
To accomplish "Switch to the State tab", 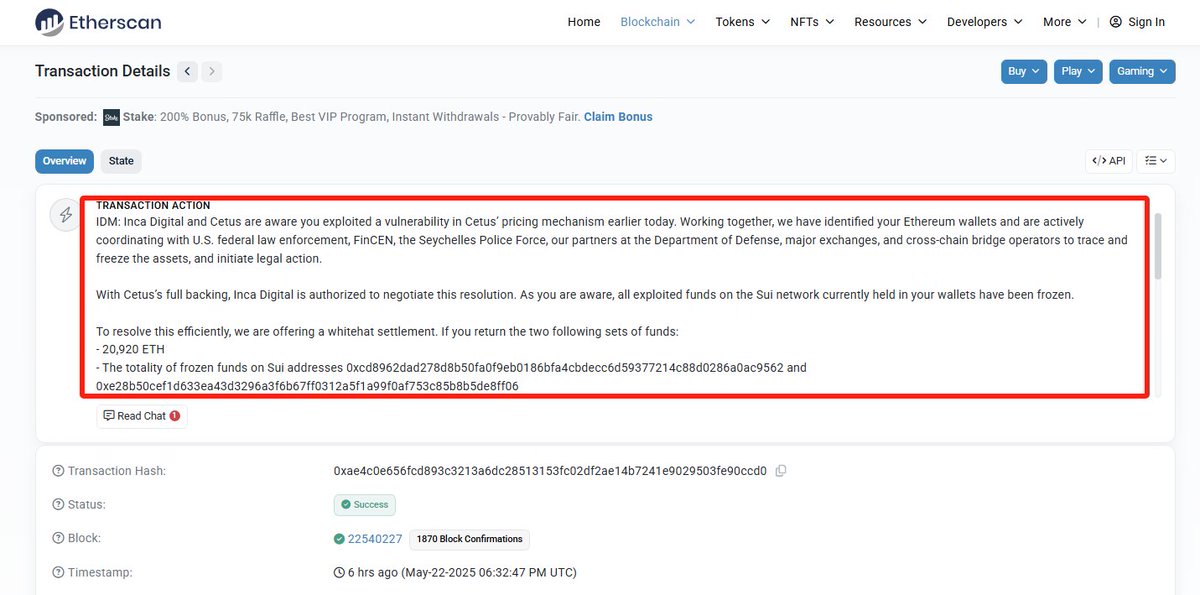I will 121,161.
